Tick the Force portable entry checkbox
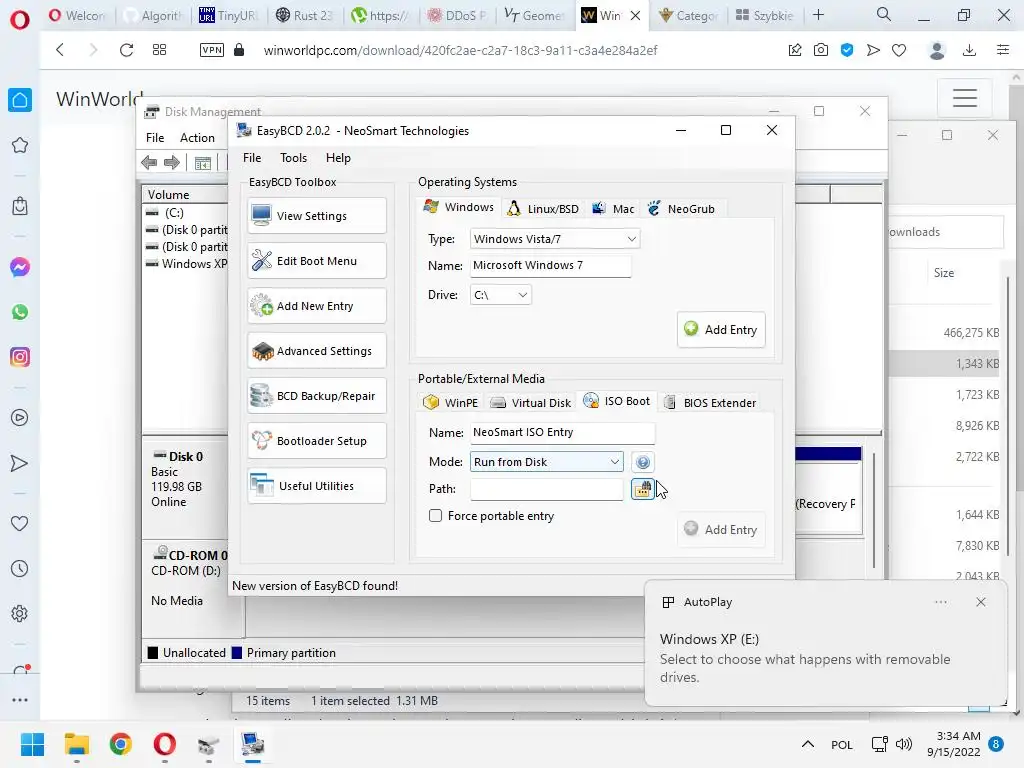1024x768 pixels. click(436, 516)
